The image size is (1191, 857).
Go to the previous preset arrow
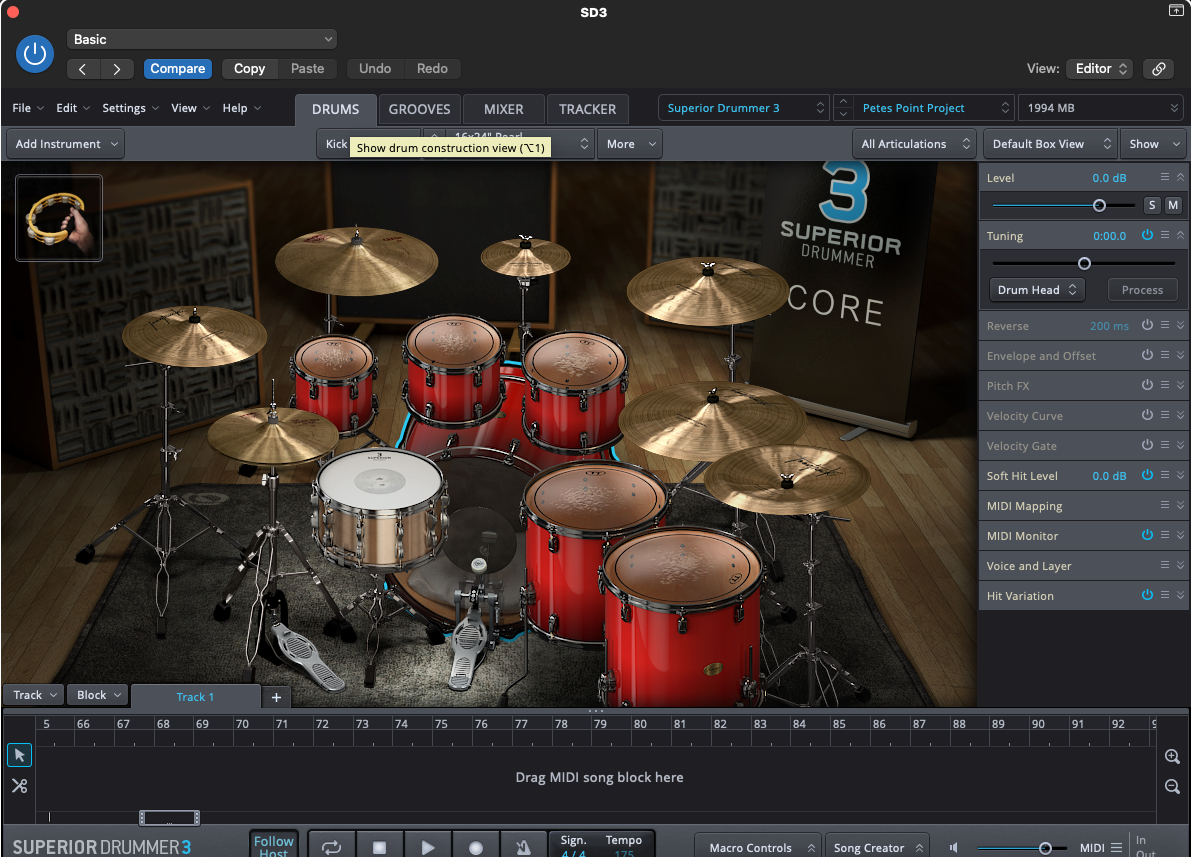pos(84,69)
